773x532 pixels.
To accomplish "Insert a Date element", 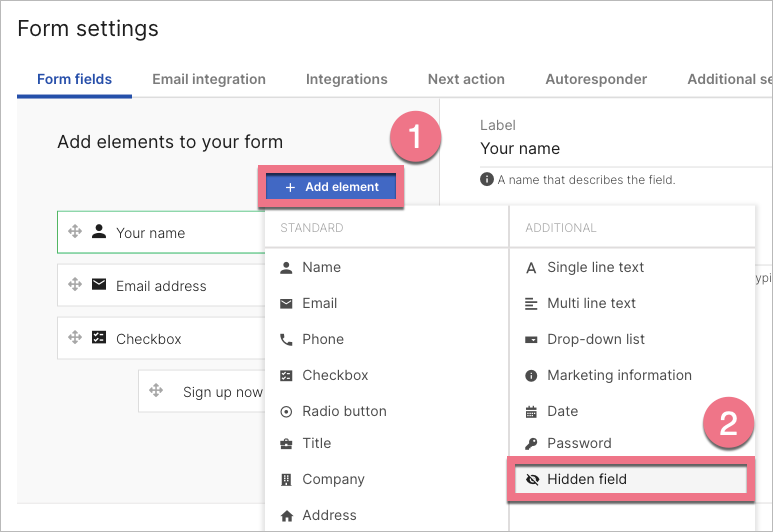I will click(x=562, y=411).
